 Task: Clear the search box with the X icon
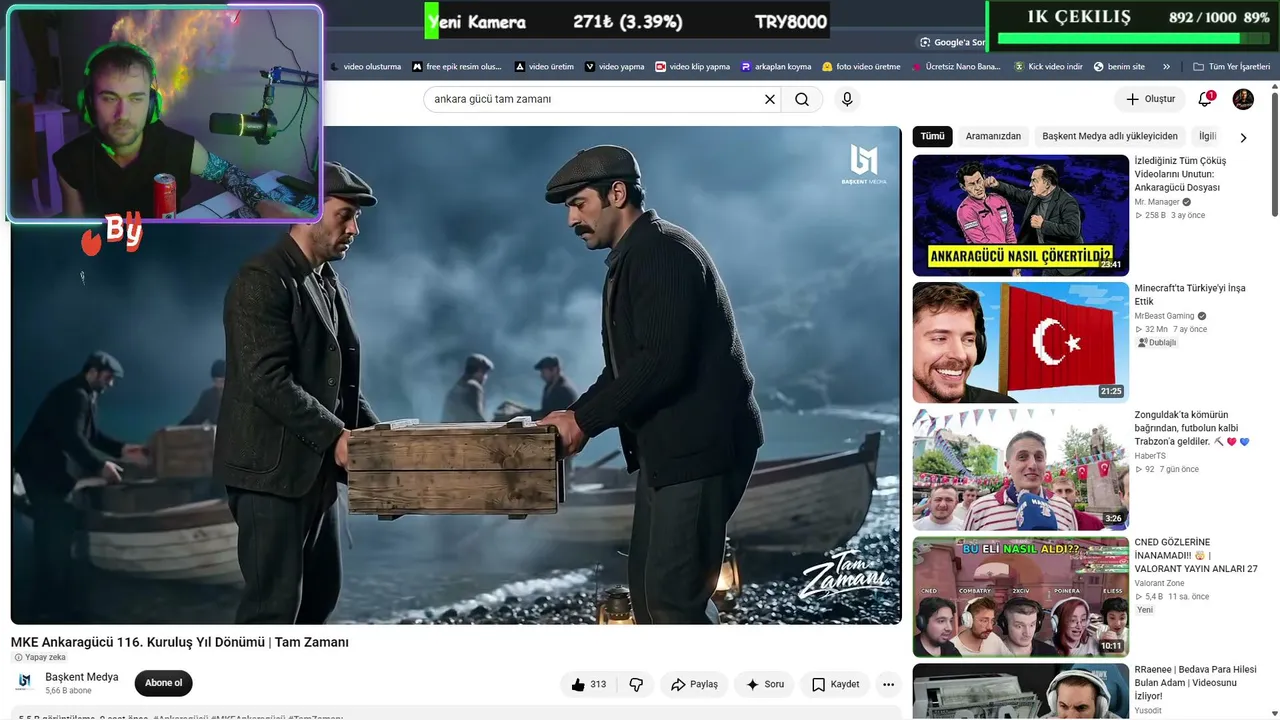click(770, 99)
